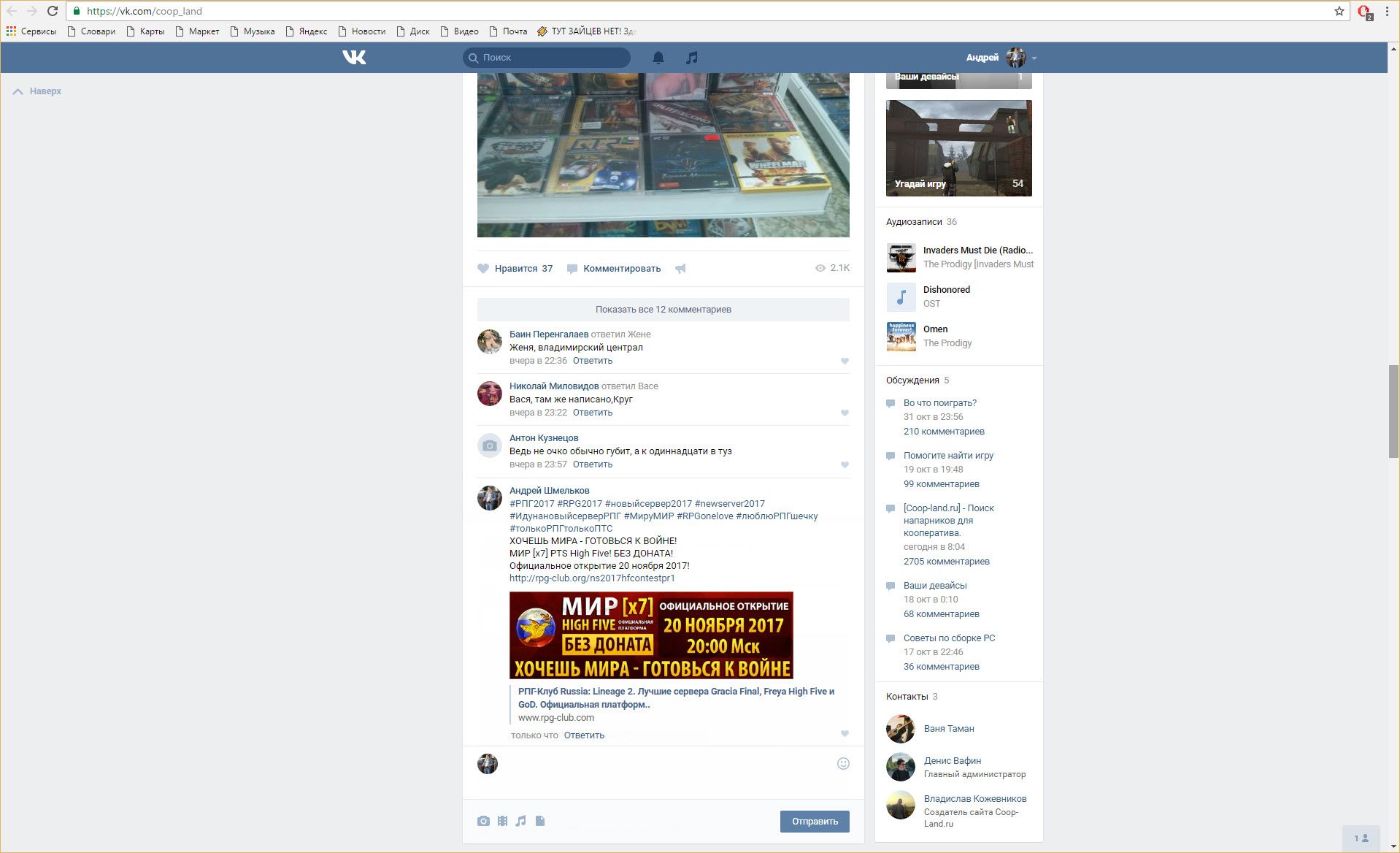Open the Новости bookmark
The image size is (1400, 853).
tap(361, 31)
